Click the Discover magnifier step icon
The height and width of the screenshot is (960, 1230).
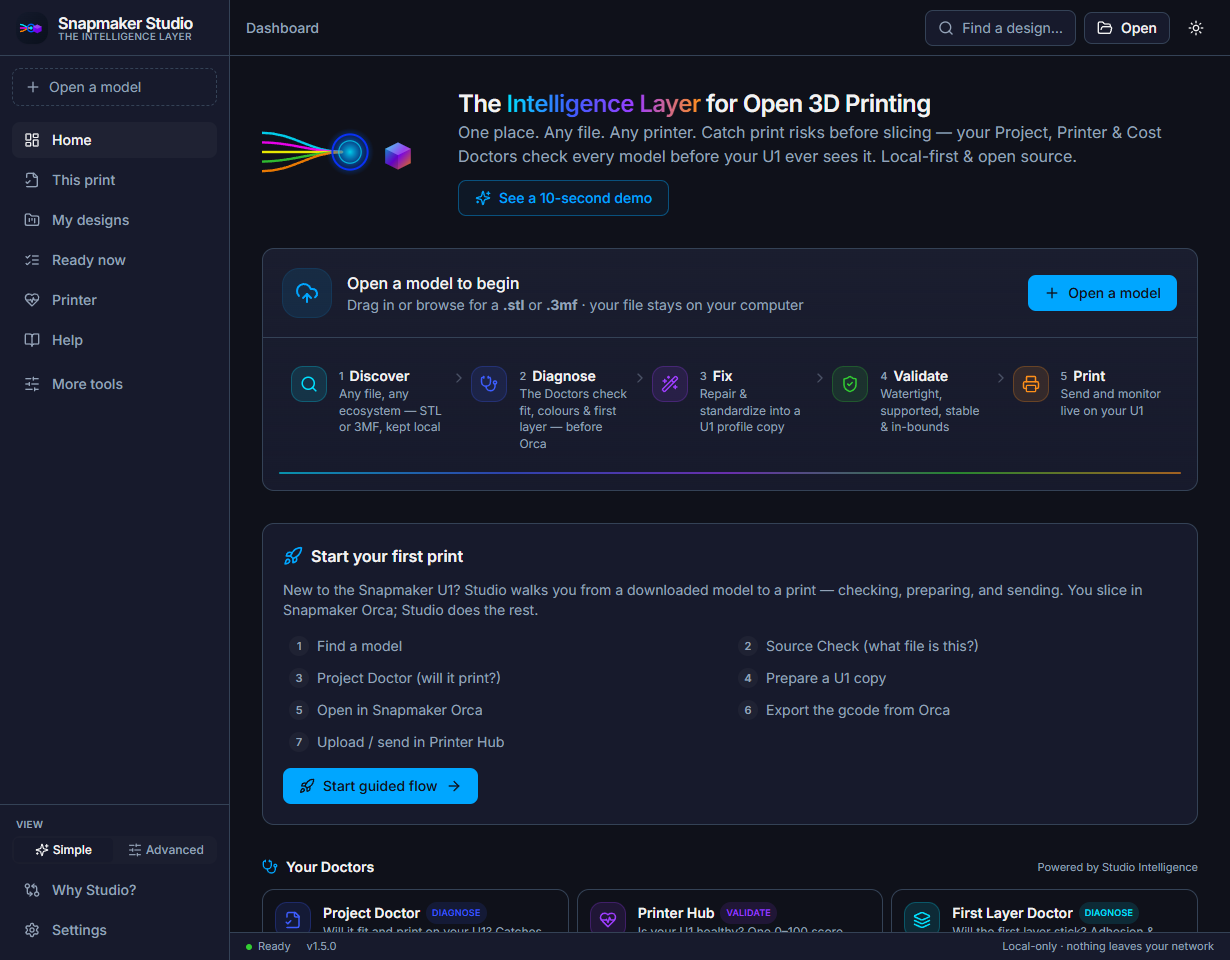309,384
